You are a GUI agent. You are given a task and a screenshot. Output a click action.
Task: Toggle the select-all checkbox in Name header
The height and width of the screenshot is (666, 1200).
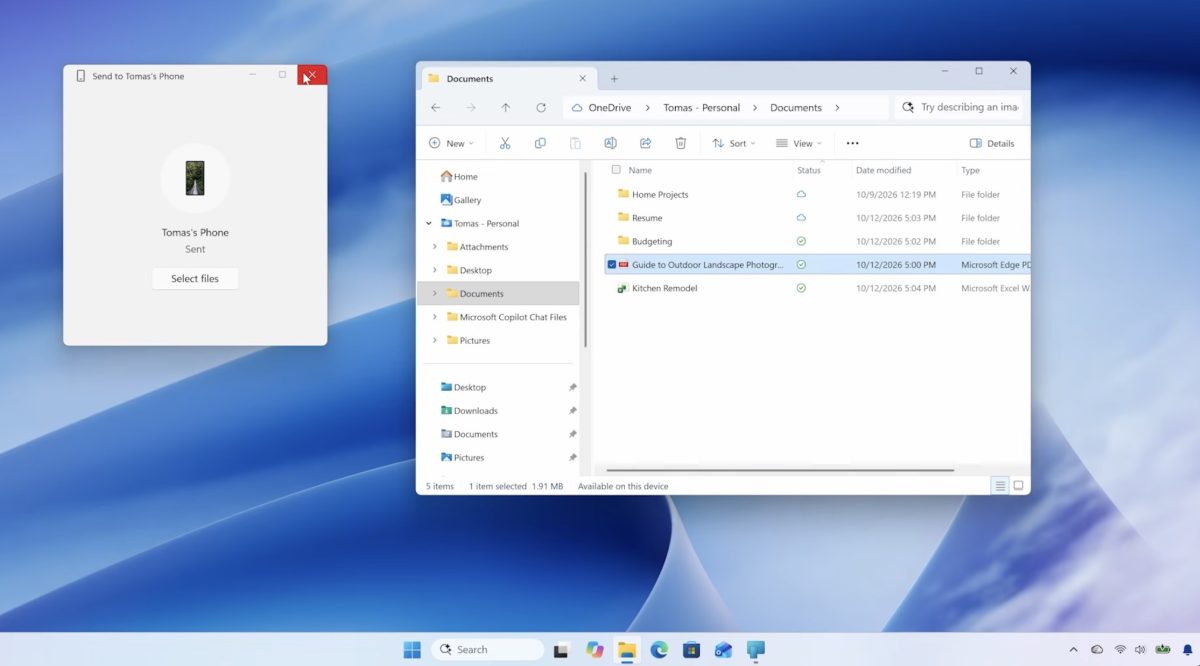pyautogui.click(x=616, y=170)
